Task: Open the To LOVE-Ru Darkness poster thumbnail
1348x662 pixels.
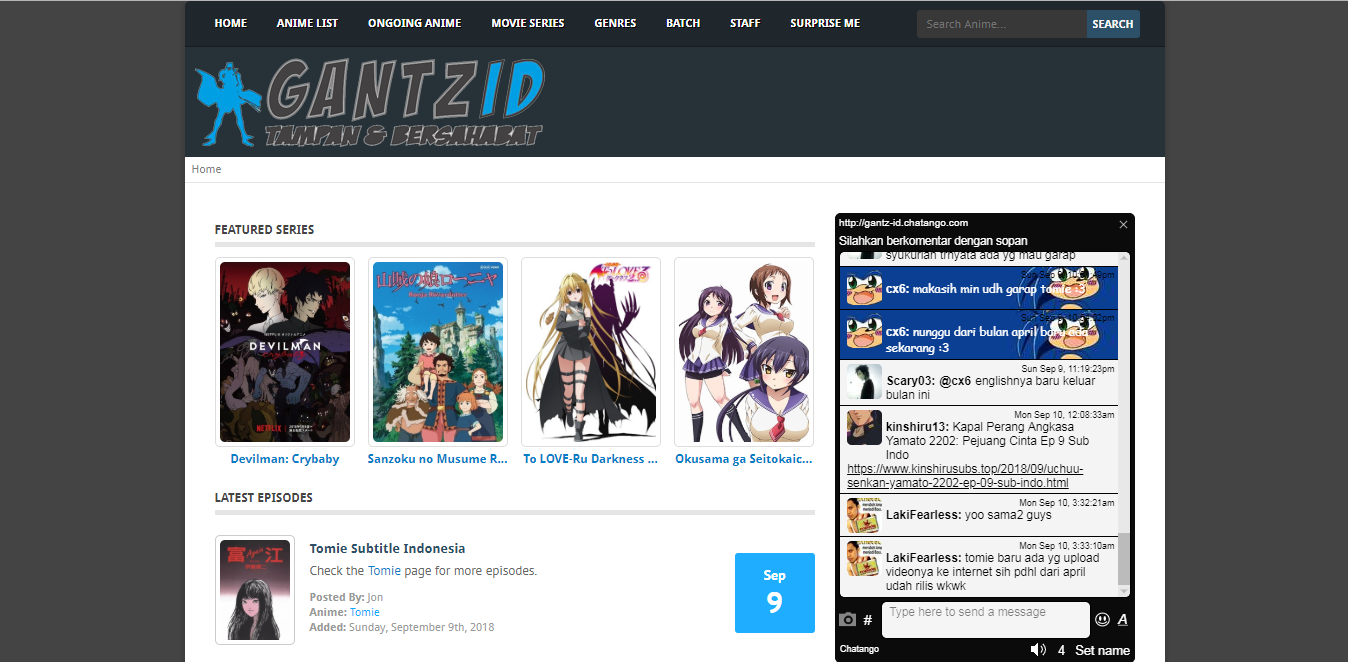Action: coord(591,352)
